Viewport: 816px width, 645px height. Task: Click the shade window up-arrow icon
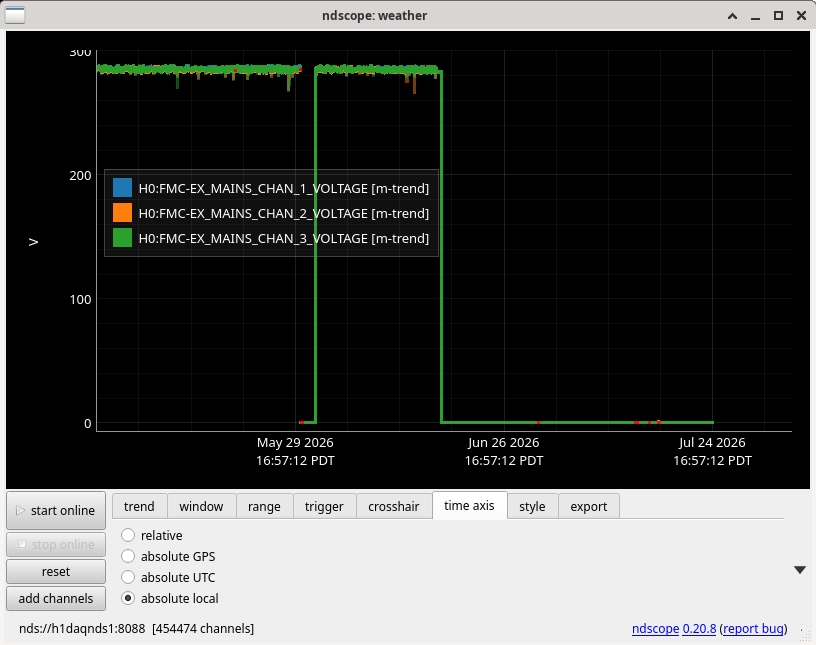point(732,16)
